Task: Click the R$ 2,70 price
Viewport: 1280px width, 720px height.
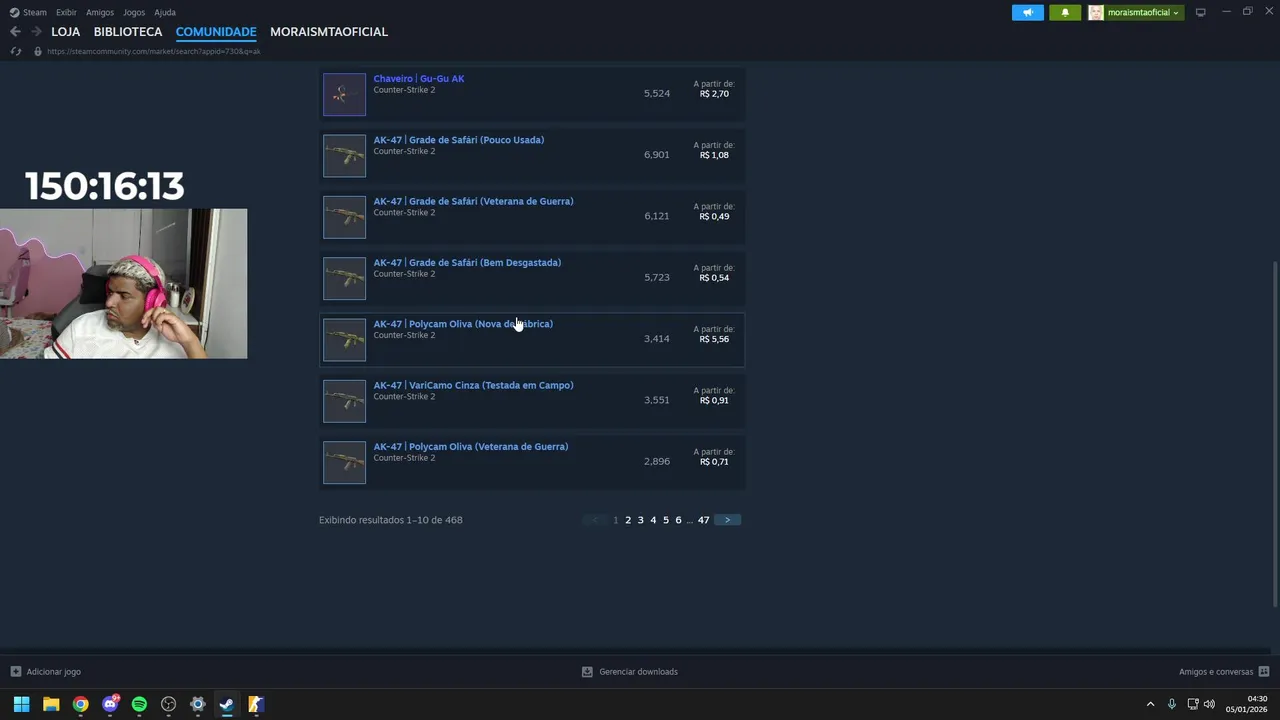Action: click(714, 94)
